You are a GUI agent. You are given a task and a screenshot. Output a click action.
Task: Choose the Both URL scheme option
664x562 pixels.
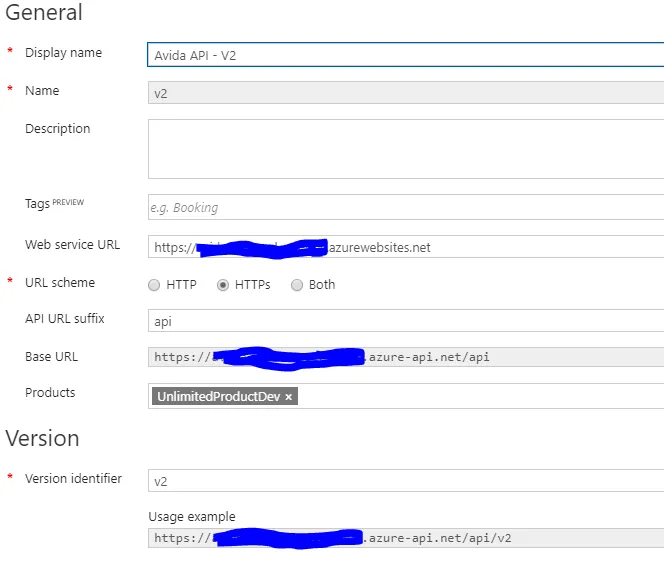point(297,285)
